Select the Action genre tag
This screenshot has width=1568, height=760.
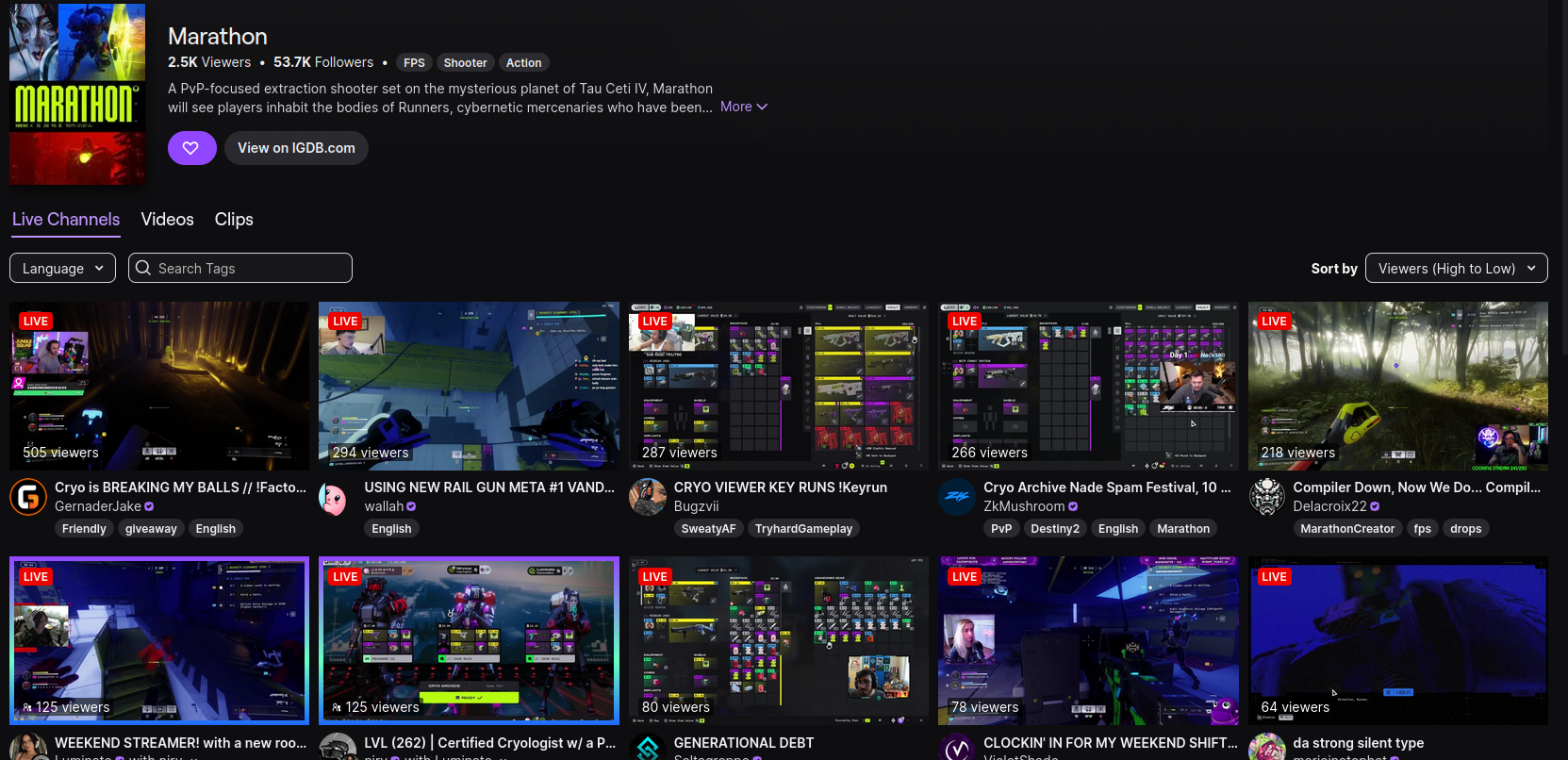point(524,63)
